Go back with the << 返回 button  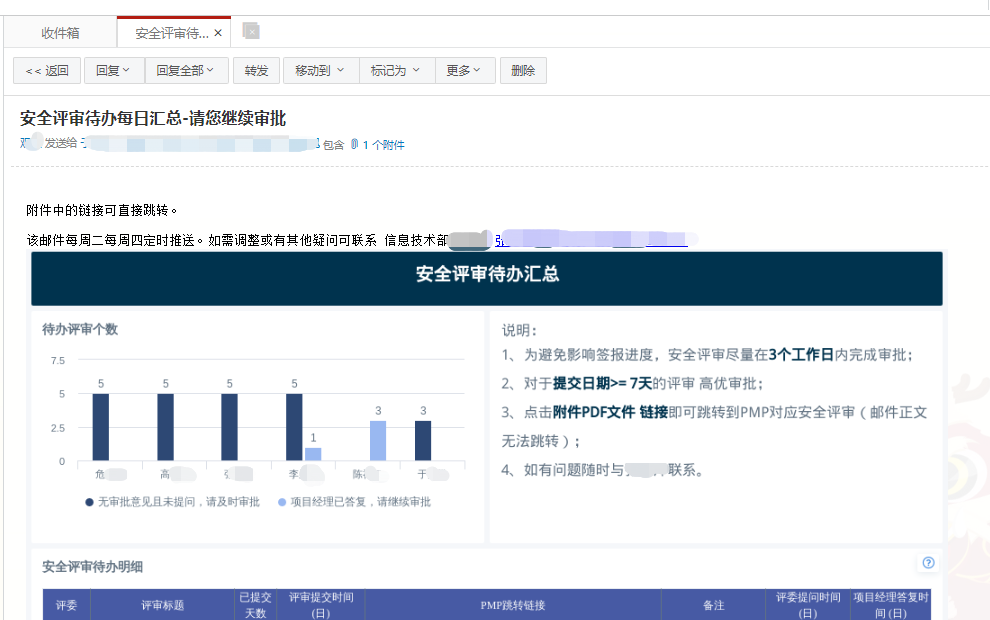point(47,71)
